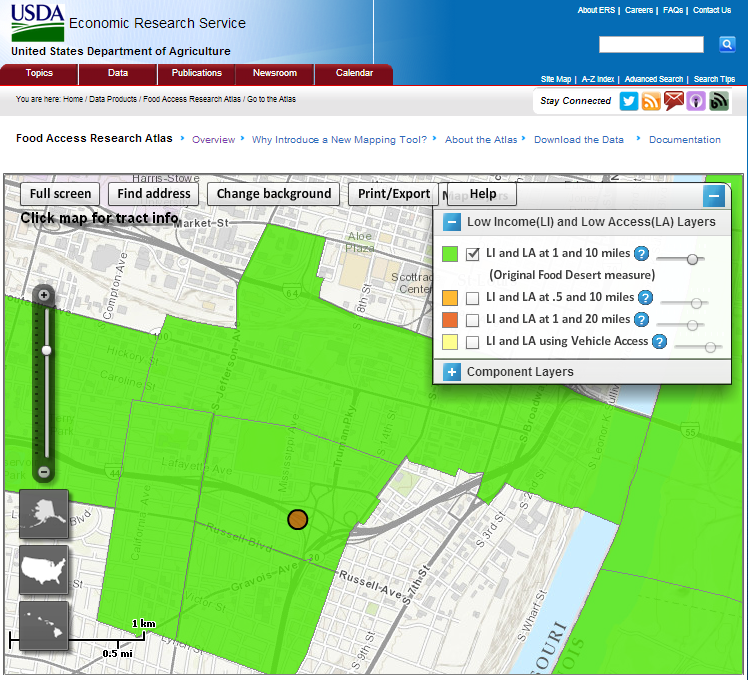Viewport: 748px width, 680px height.
Task: Enable LI and LA using Vehicle Access layer
Action: (x=472, y=342)
